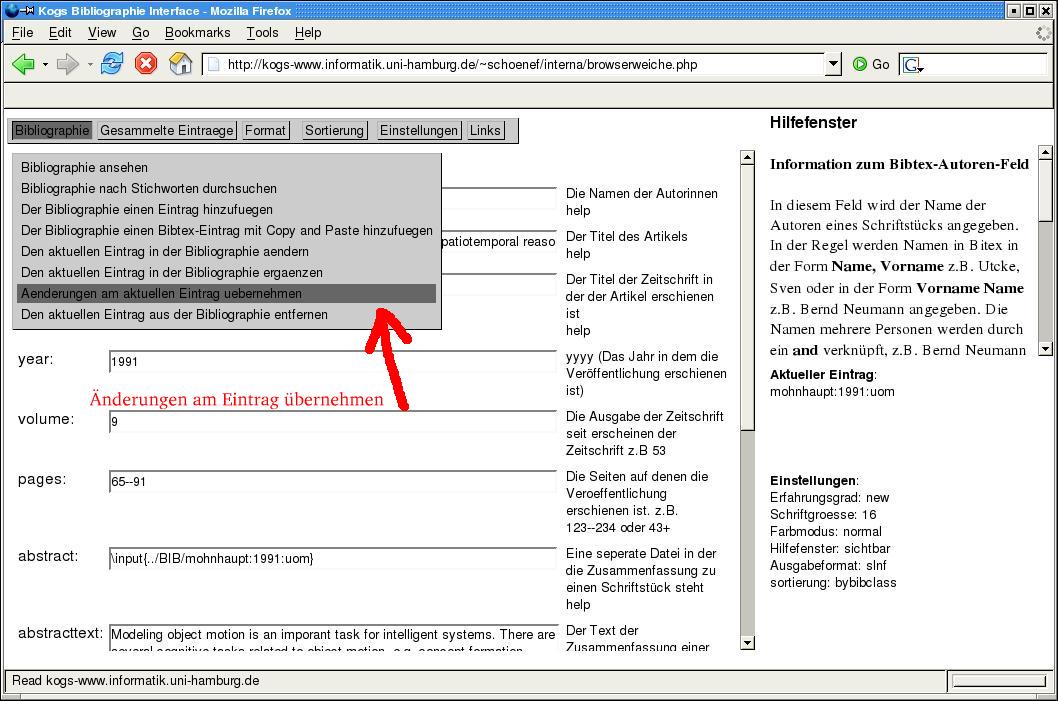Viewport: 1058px width, 701px height.
Task: Click the green Go button
Action: [x=871, y=65]
